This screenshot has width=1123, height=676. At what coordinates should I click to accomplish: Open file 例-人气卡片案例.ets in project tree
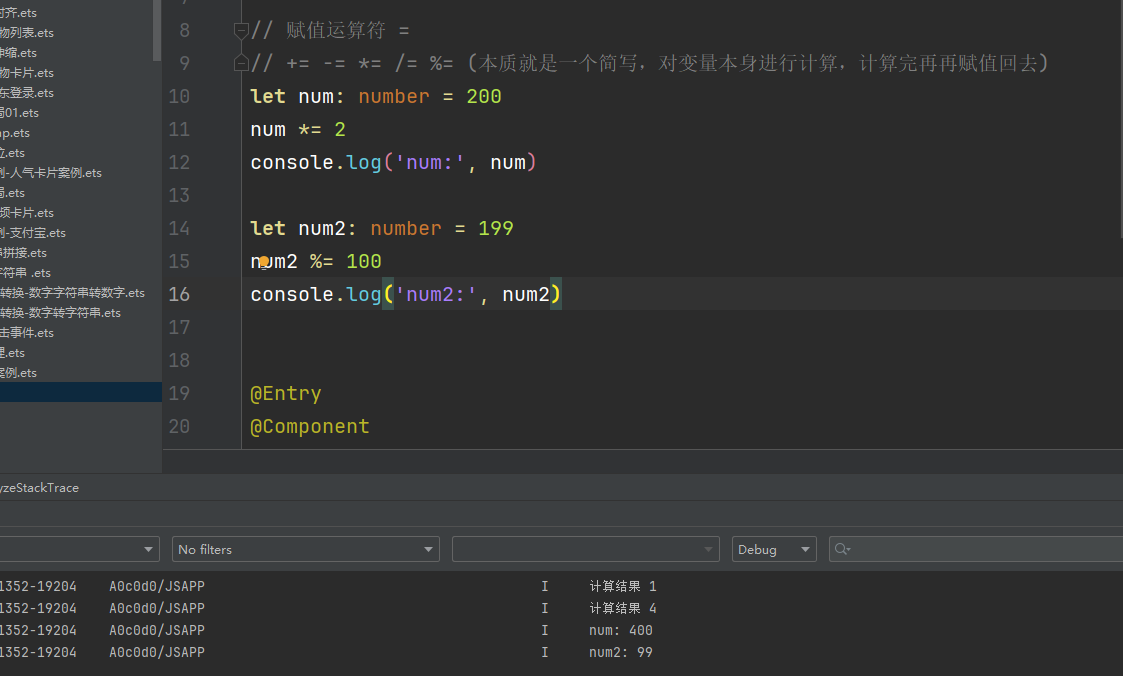click(51, 173)
